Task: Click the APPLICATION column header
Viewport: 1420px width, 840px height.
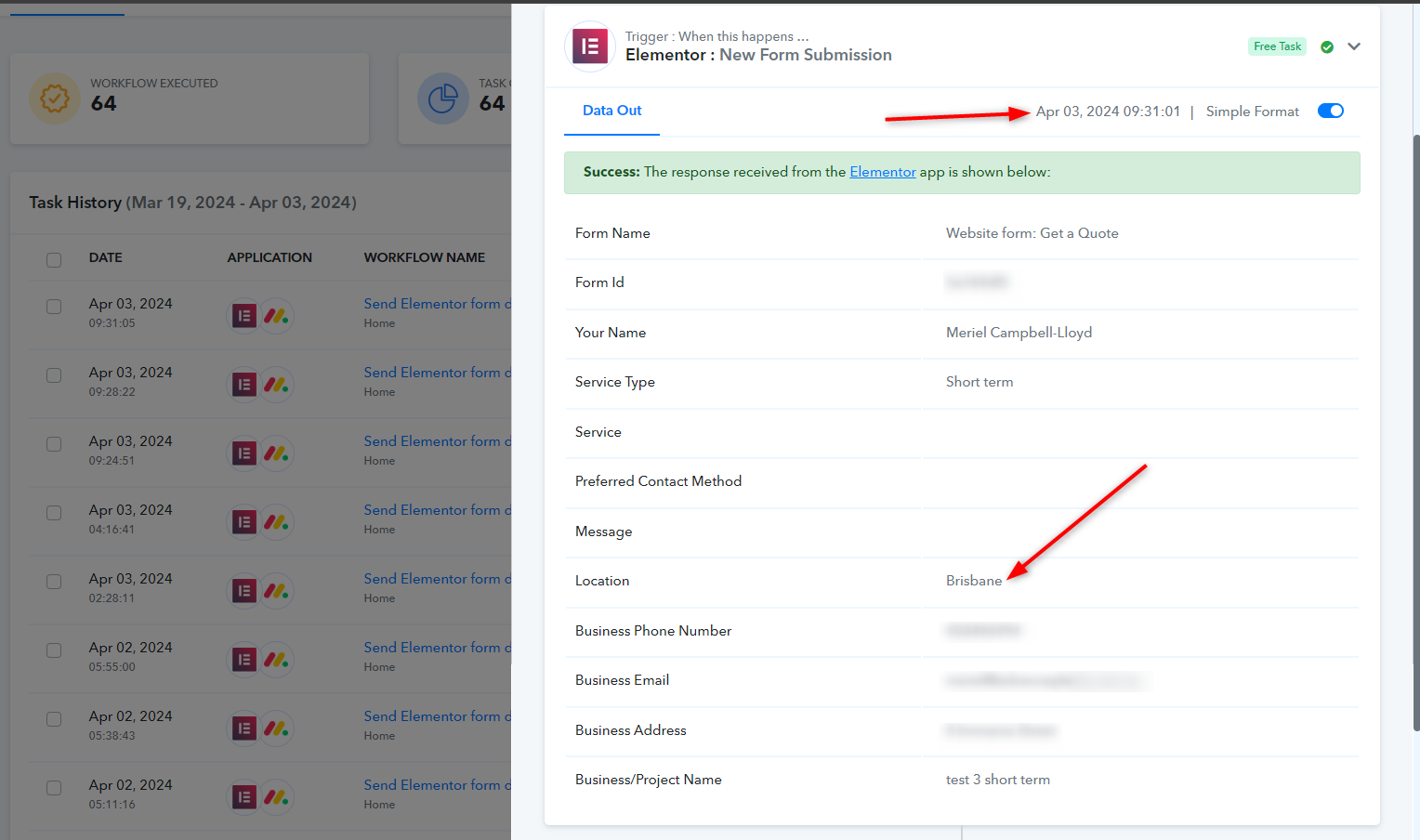Action: pos(270,257)
